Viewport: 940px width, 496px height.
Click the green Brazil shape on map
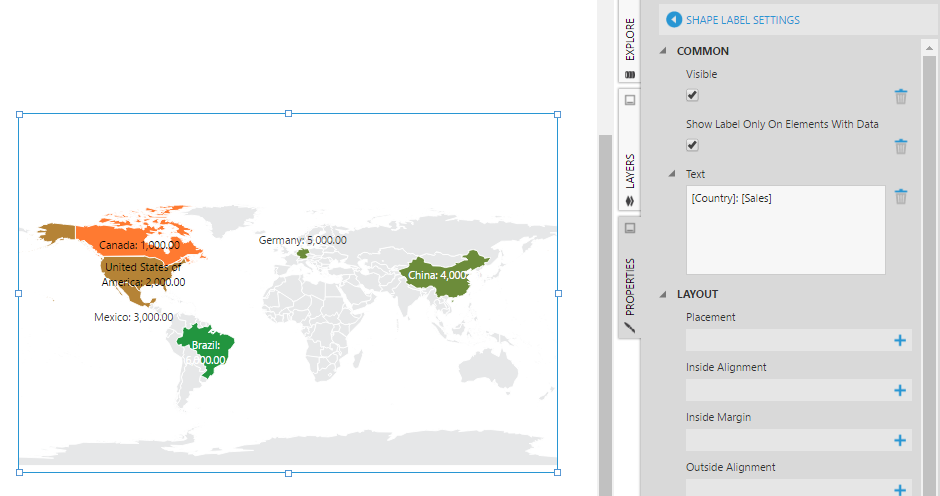pos(212,352)
